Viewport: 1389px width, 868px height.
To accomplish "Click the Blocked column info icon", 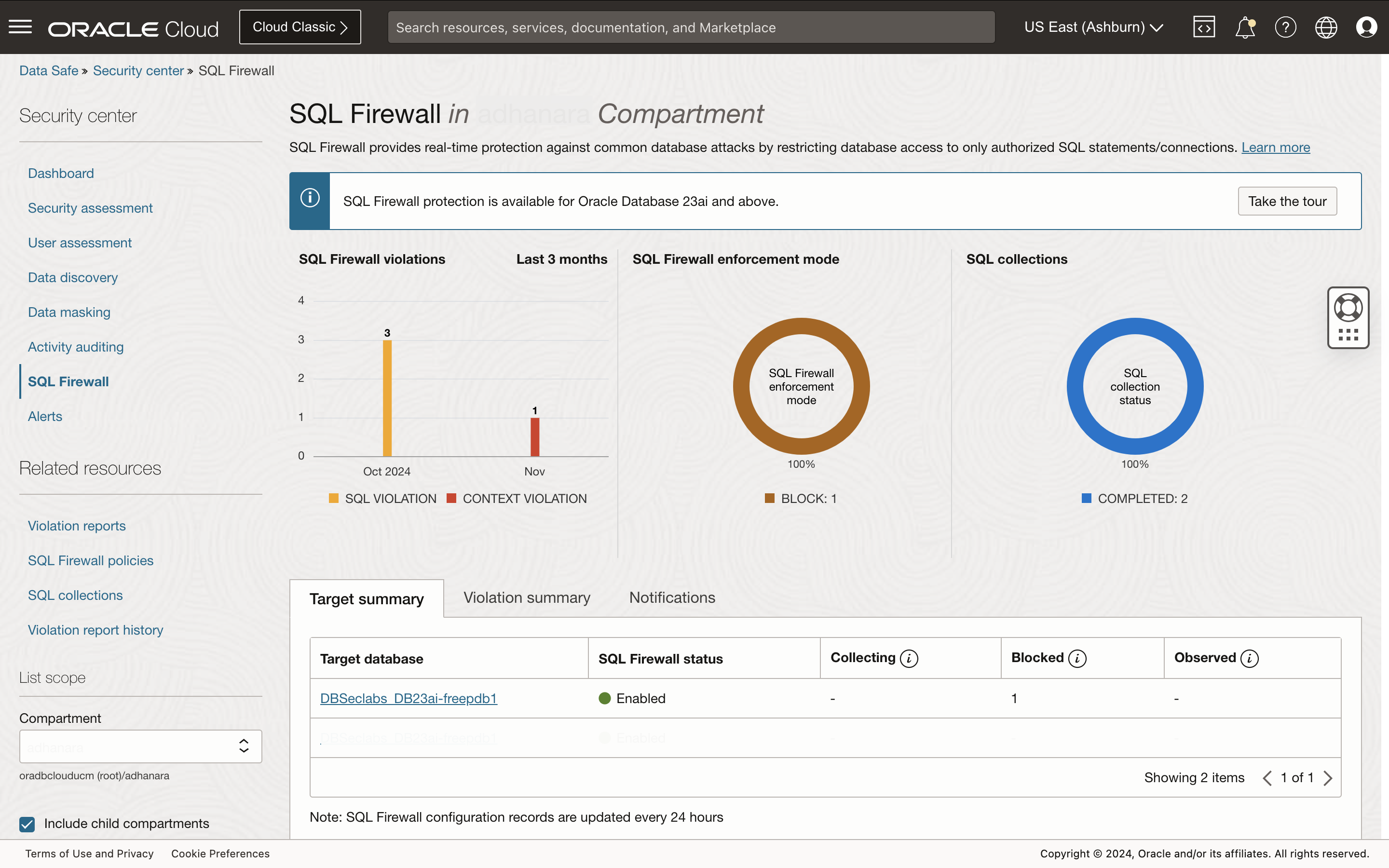I will point(1077,658).
